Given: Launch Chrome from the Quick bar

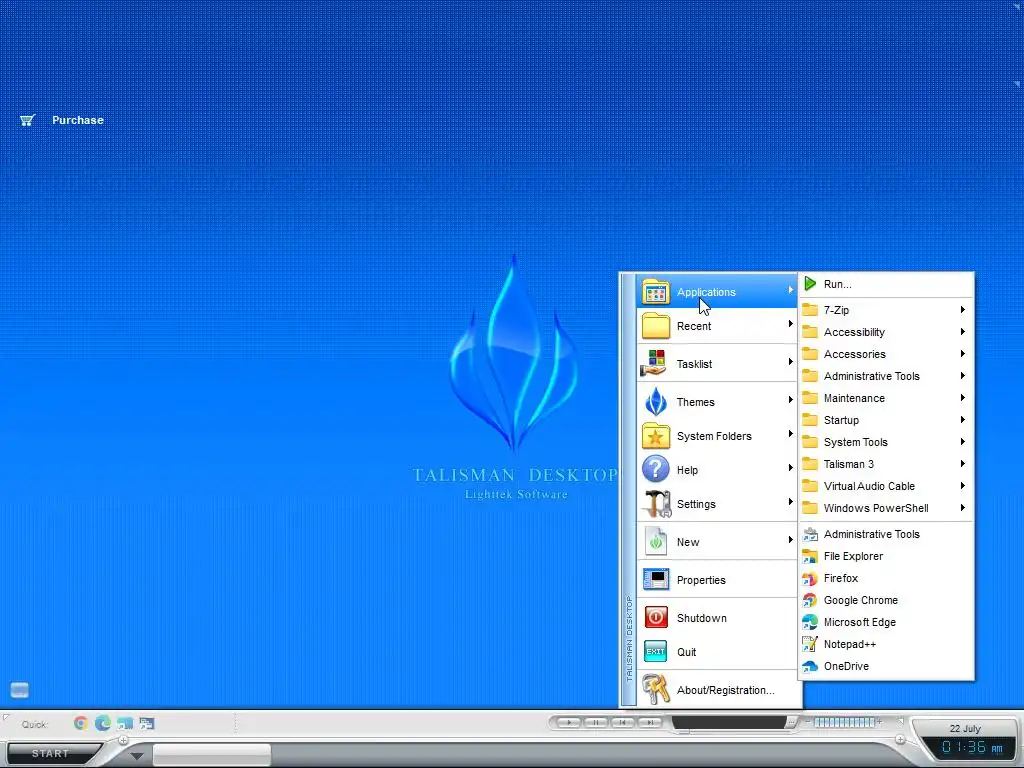Looking at the screenshot, I should pyautogui.click(x=81, y=723).
